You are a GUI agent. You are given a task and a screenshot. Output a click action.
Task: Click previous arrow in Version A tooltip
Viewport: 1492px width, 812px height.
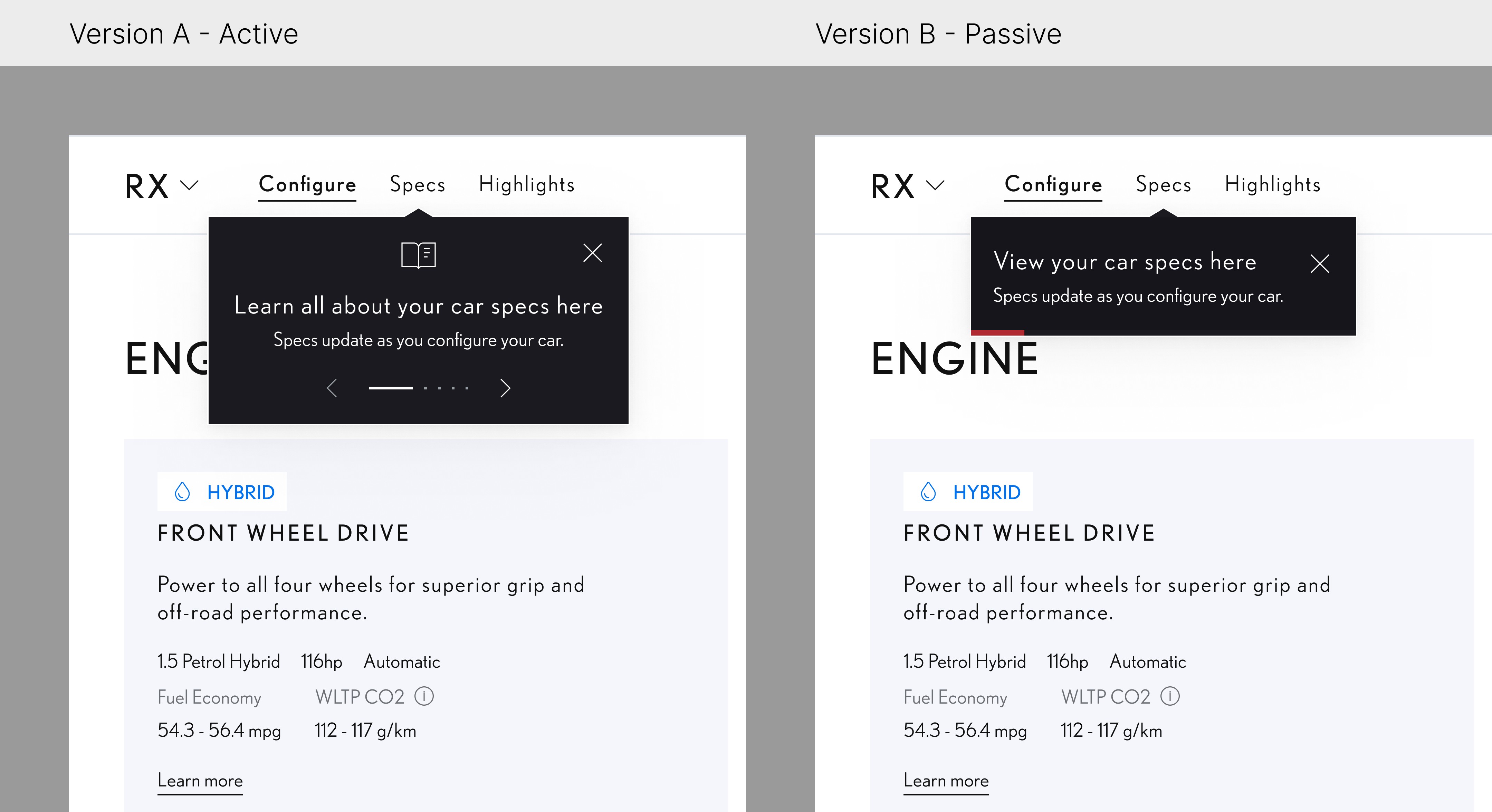tap(332, 388)
